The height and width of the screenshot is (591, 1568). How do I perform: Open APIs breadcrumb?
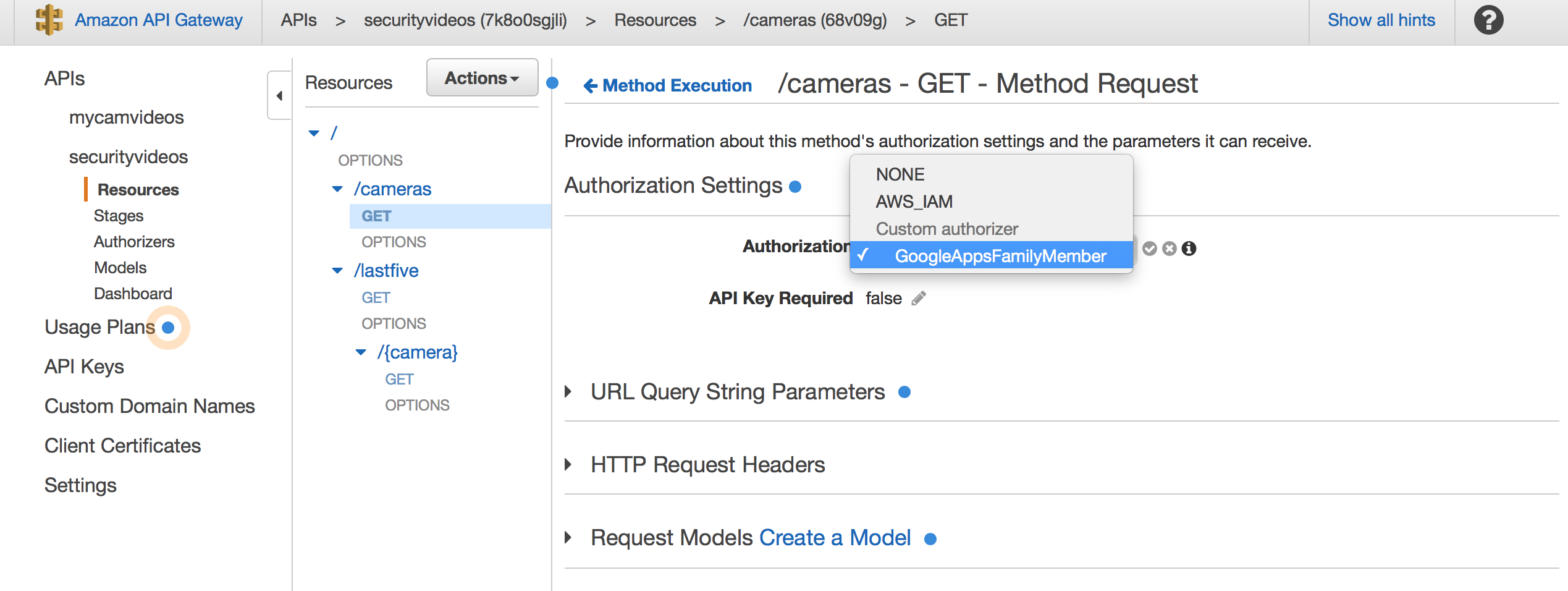[298, 20]
